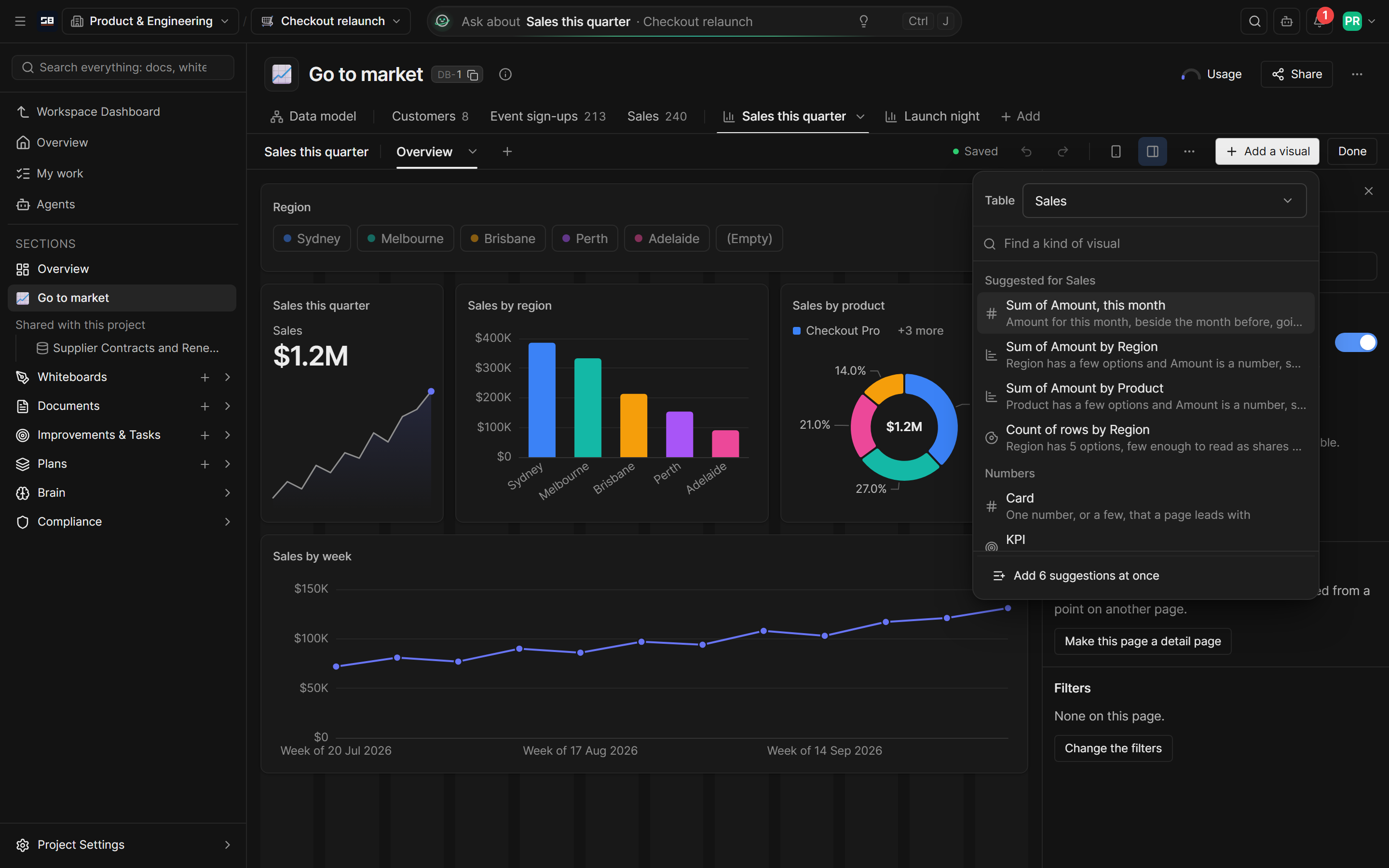Click the Share button
Viewport: 1389px width, 868px height.
click(1296, 74)
